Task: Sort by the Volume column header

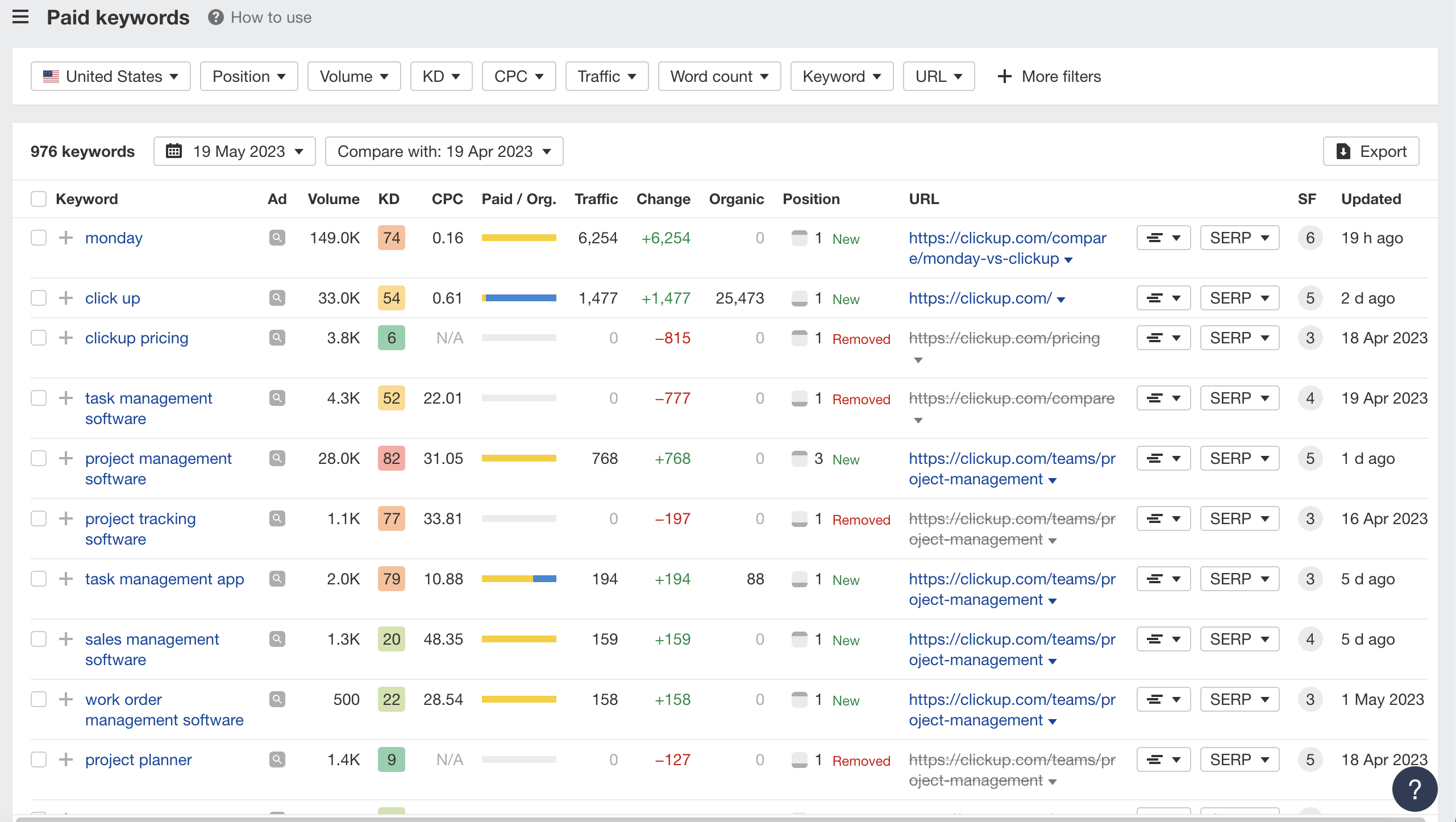Action: pos(333,199)
